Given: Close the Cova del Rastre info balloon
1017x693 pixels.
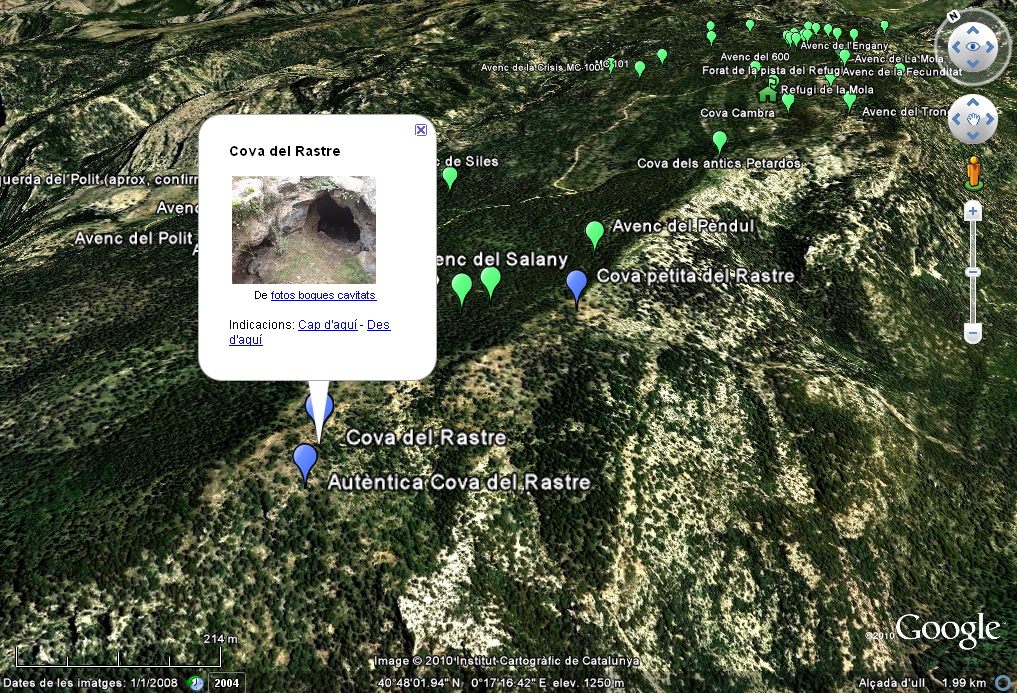Looking at the screenshot, I should click(x=421, y=130).
